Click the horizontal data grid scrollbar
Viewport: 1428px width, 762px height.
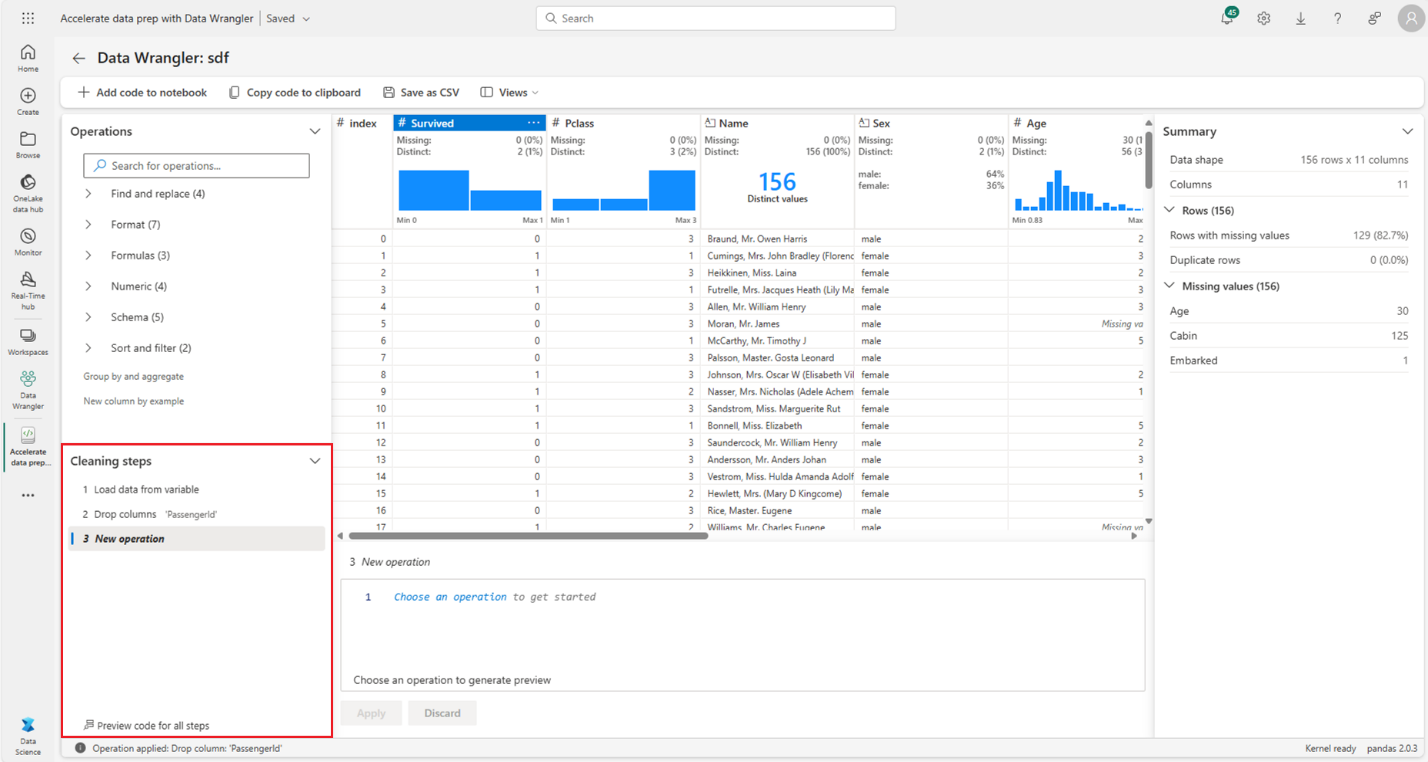[x=527, y=536]
